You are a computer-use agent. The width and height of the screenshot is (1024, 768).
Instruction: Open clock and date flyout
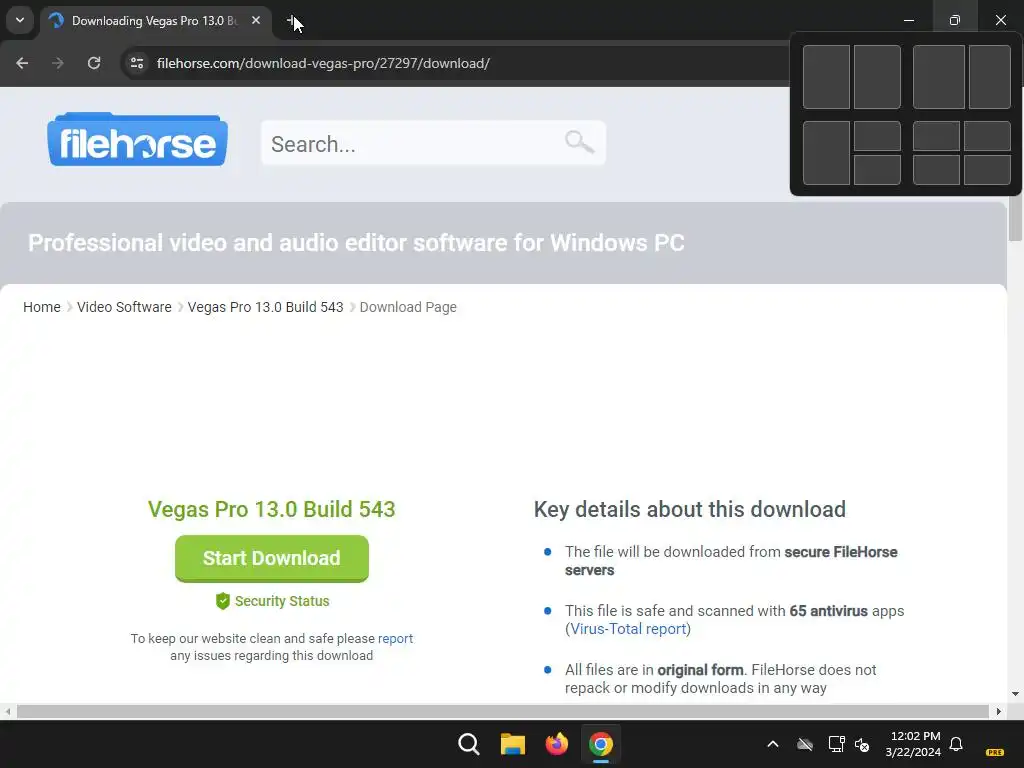pos(913,744)
